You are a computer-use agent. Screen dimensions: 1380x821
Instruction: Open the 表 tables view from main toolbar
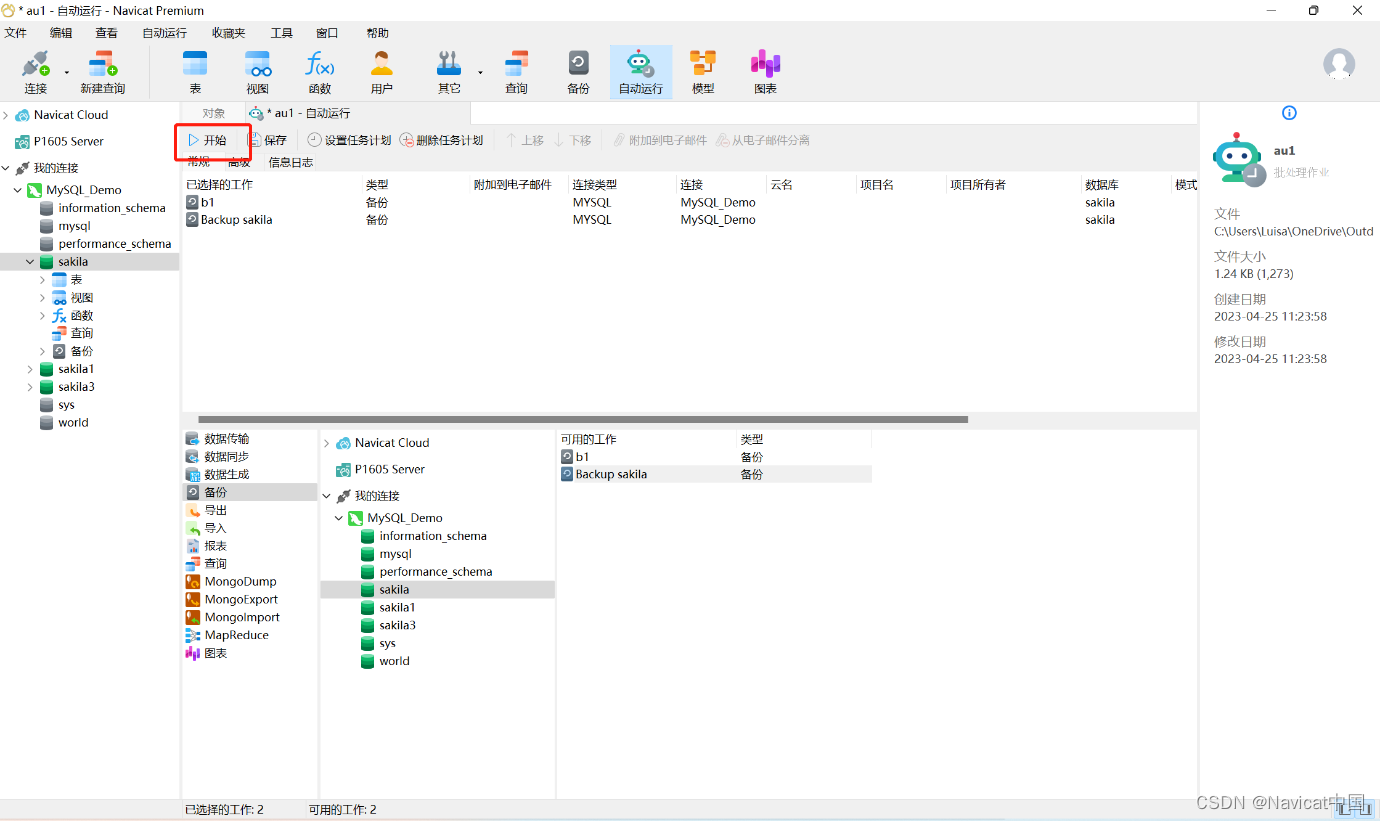195,72
